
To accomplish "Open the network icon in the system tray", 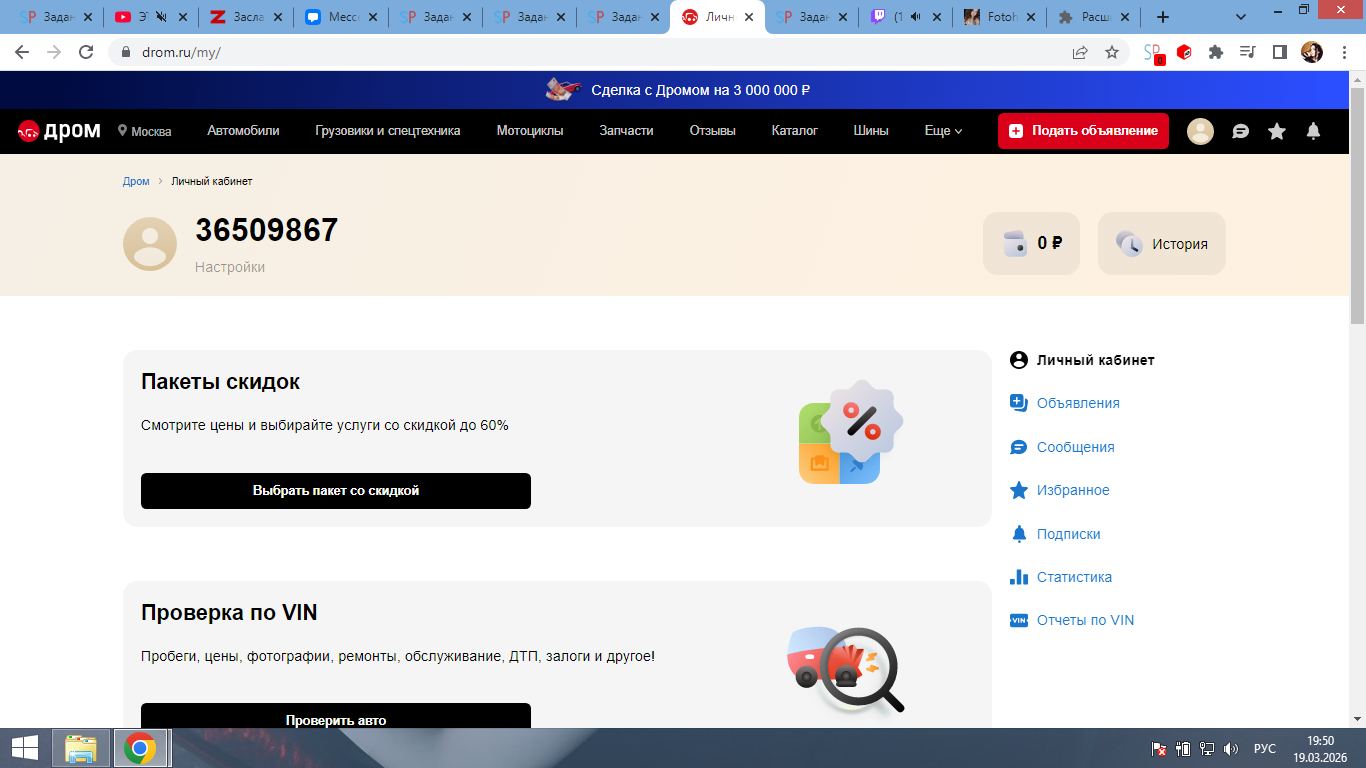I will (1207, 748).
